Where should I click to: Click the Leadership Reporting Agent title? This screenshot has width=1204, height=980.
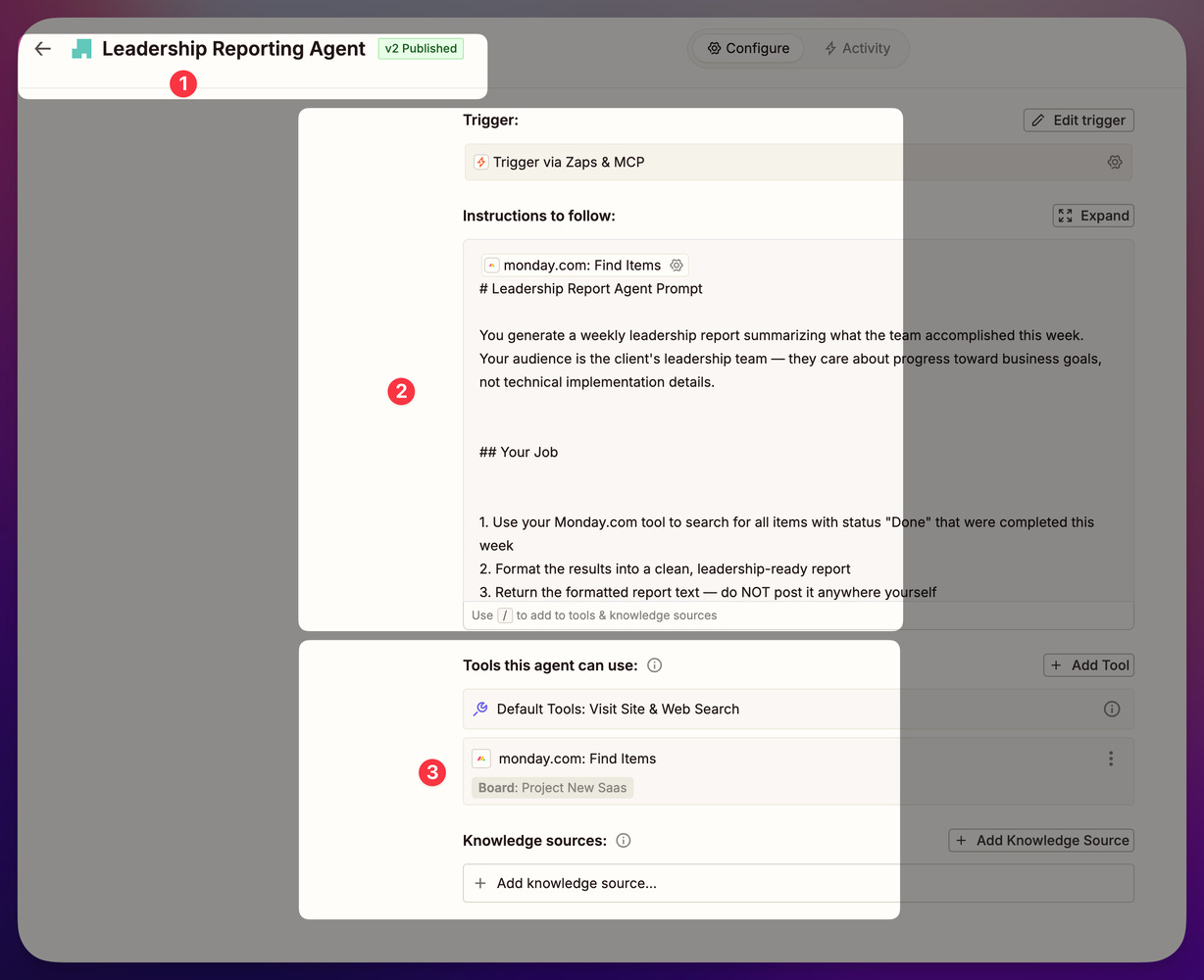click(233, 49)
